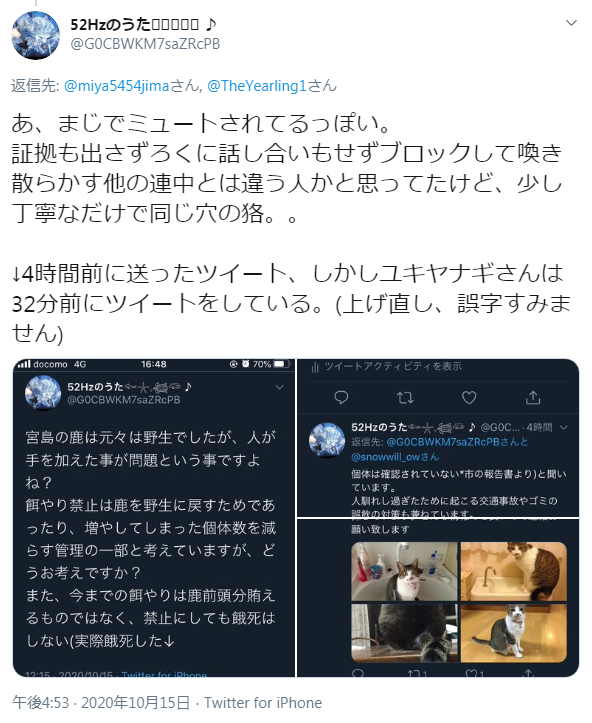Open the 52Hz profile avatar at top
This screenshot has width=592, height=723.
[x=36, y=36]
